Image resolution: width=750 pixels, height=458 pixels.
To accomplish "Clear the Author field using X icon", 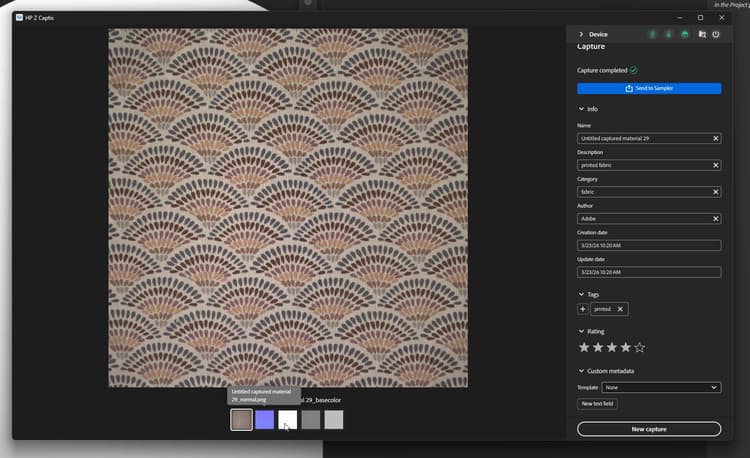I will [x=716, y=218].
